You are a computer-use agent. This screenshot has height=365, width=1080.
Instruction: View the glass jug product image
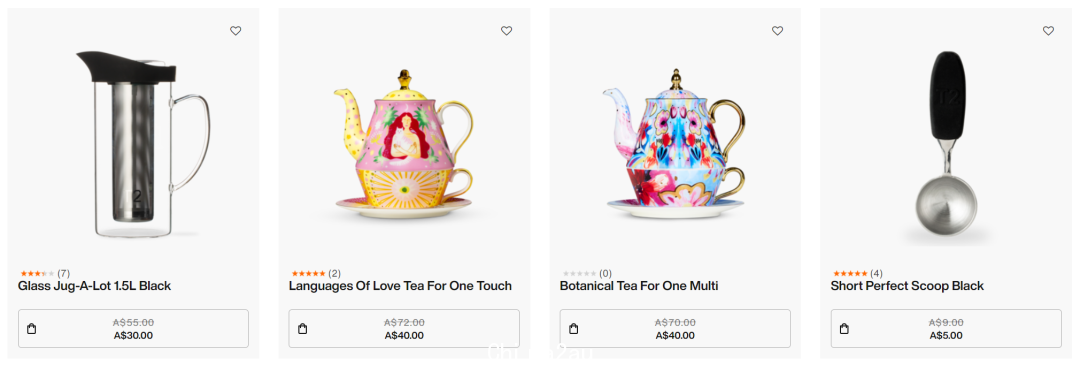143,144
